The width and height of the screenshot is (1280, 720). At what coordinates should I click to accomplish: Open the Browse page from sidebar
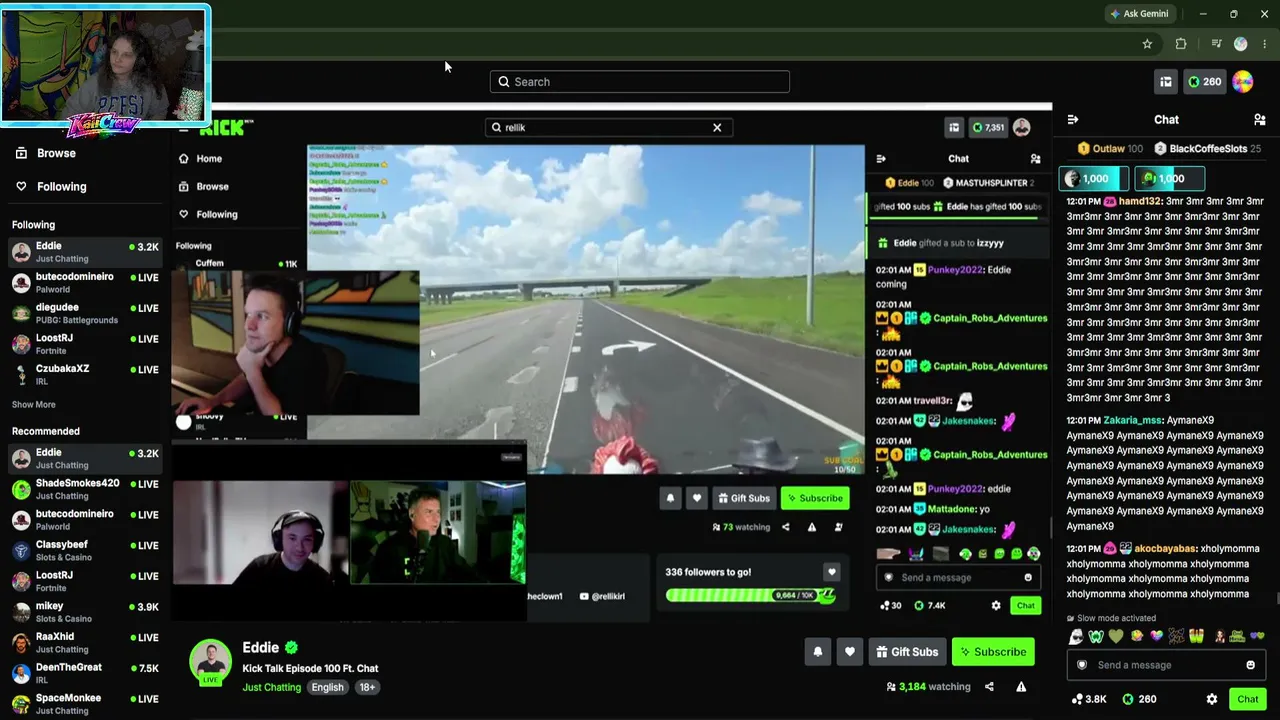[x=56, y=153]
